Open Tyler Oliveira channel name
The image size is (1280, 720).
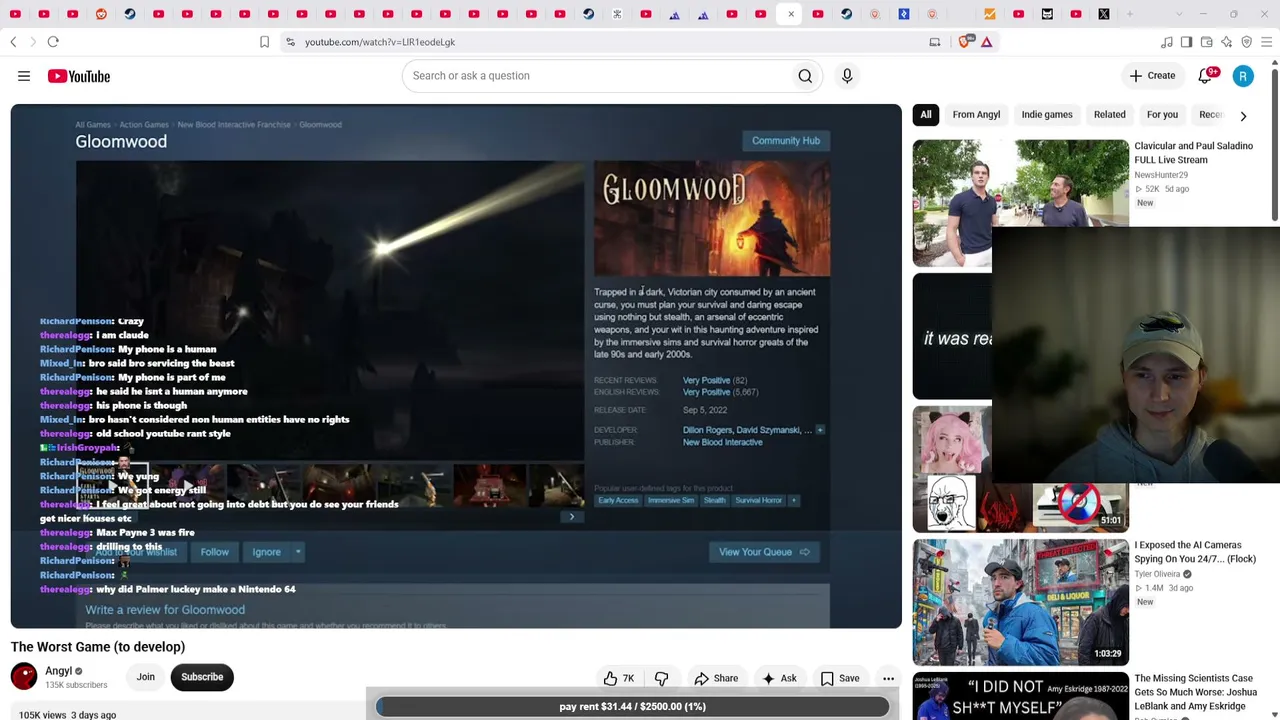[1157, 574]
